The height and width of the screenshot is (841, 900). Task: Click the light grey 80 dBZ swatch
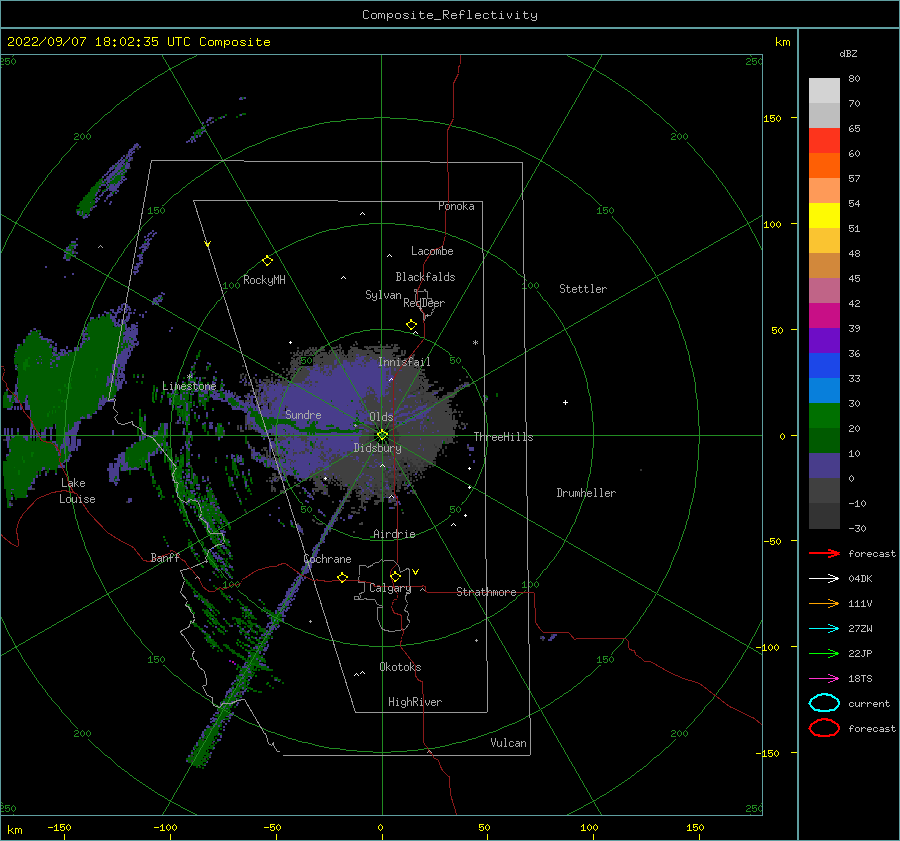(x=824, y=91)
